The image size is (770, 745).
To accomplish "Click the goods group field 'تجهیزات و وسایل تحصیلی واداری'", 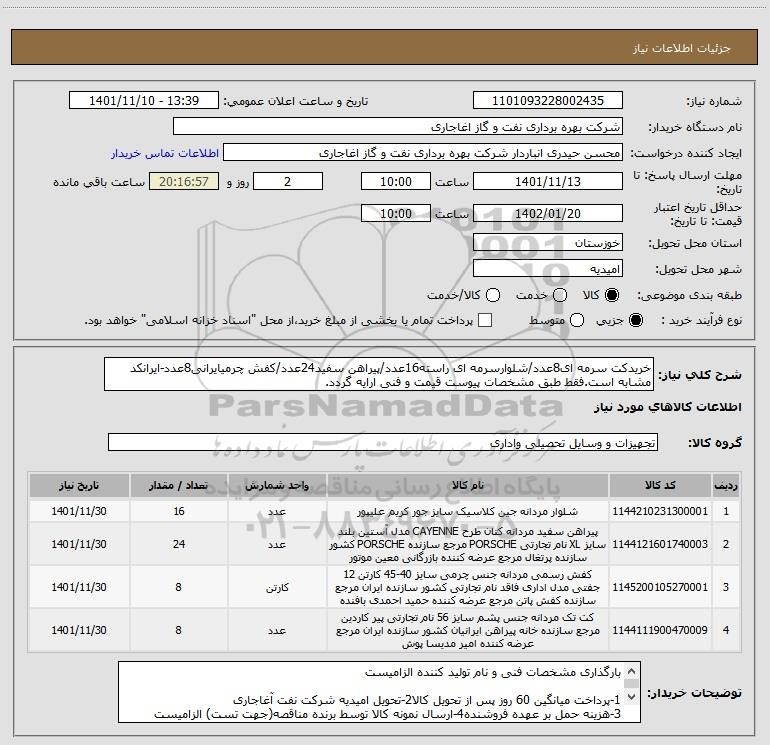I will tap(383, 442).
